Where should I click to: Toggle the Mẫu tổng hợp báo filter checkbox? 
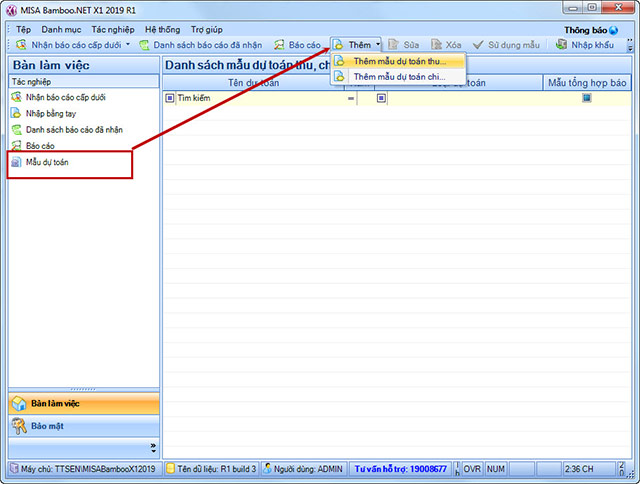(x=587, y=98)
